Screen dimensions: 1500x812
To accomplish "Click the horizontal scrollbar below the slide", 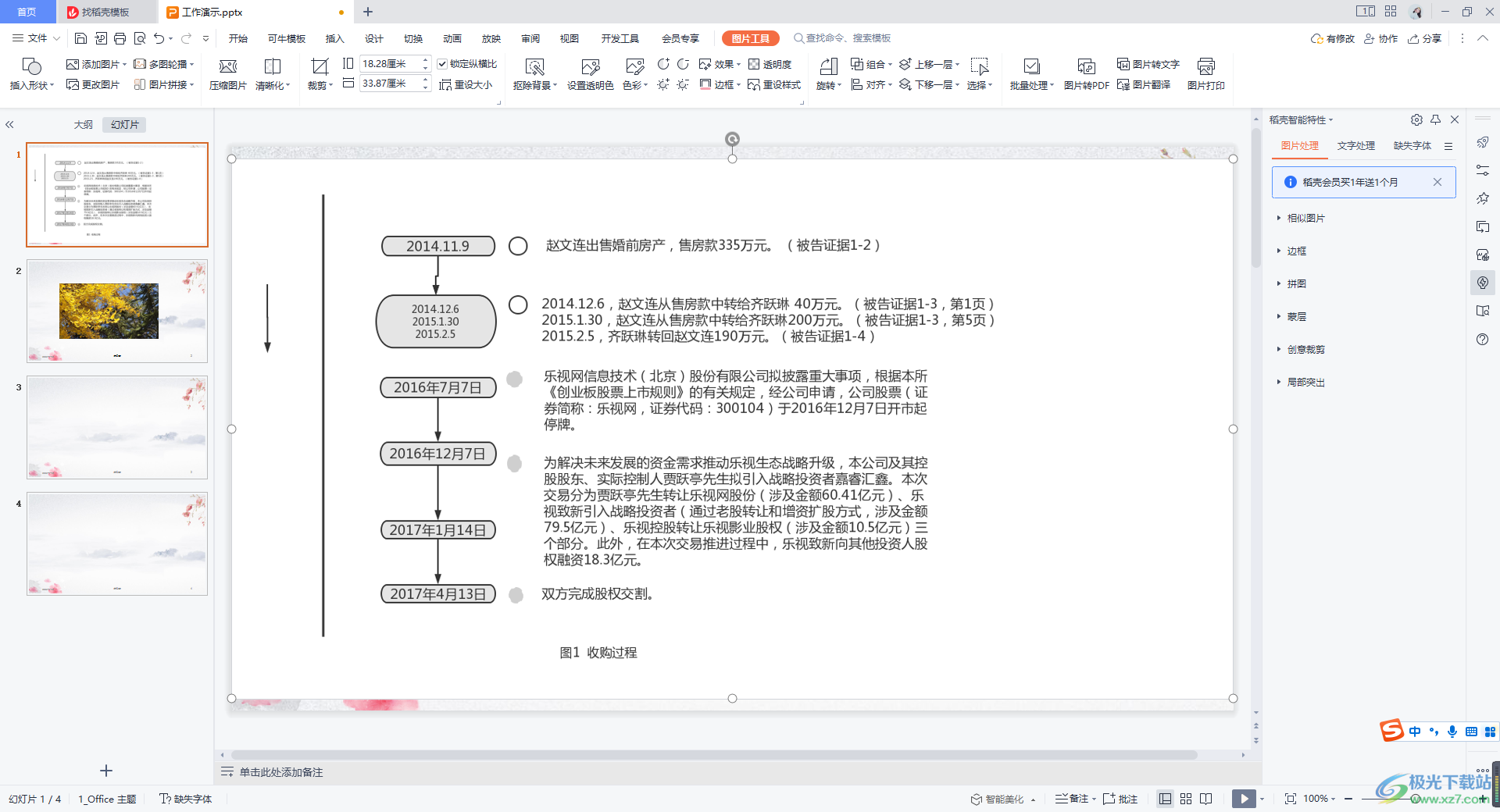I will [x=714, y=755].
